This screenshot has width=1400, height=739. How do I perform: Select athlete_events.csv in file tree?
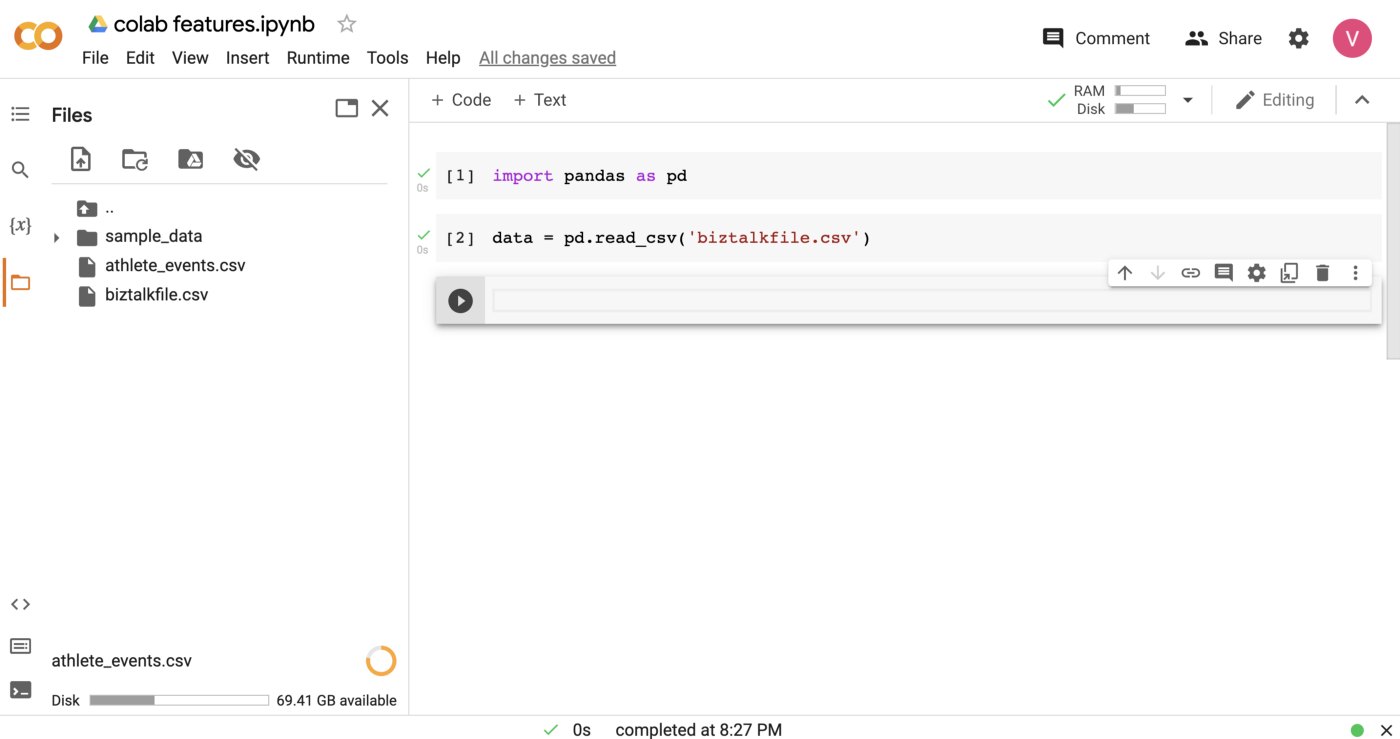175,266
